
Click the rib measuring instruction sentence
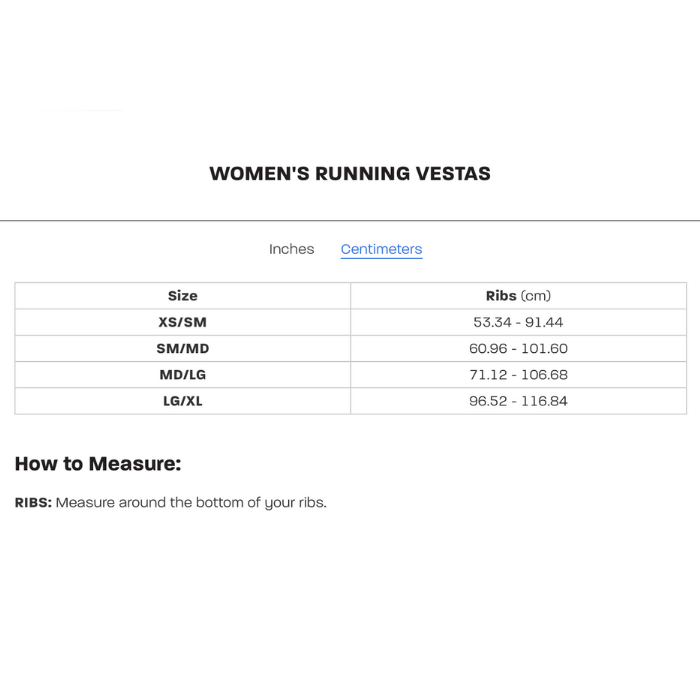(191, 502)
